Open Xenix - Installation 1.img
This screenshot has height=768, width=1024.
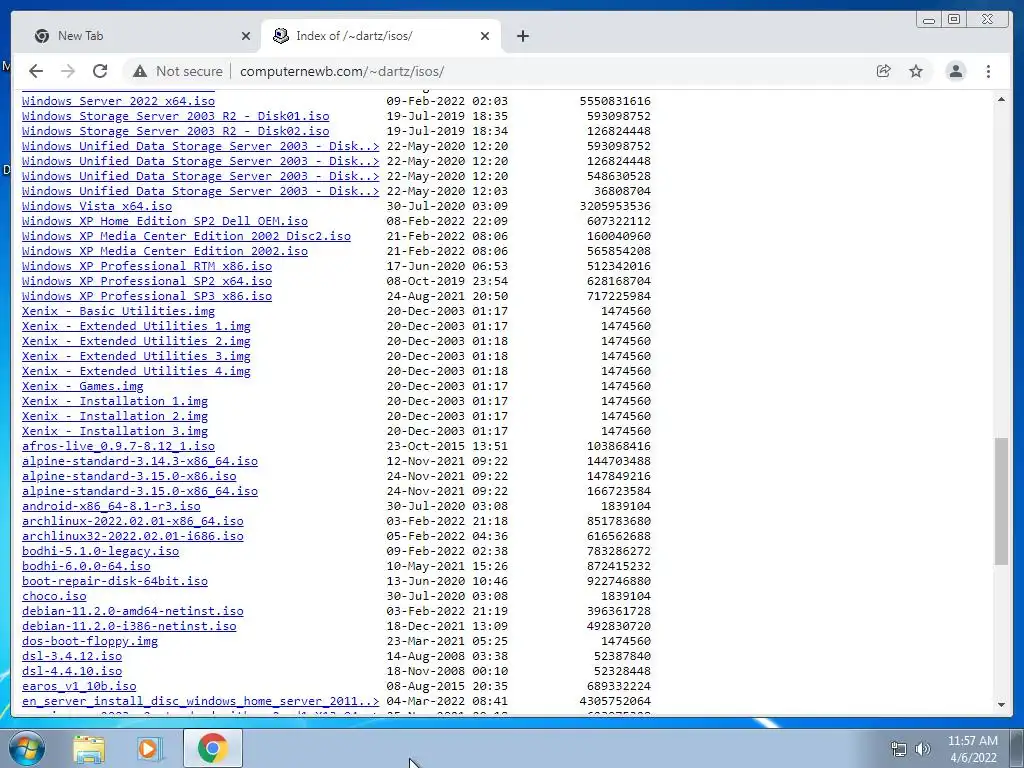(x=115, y=402)
